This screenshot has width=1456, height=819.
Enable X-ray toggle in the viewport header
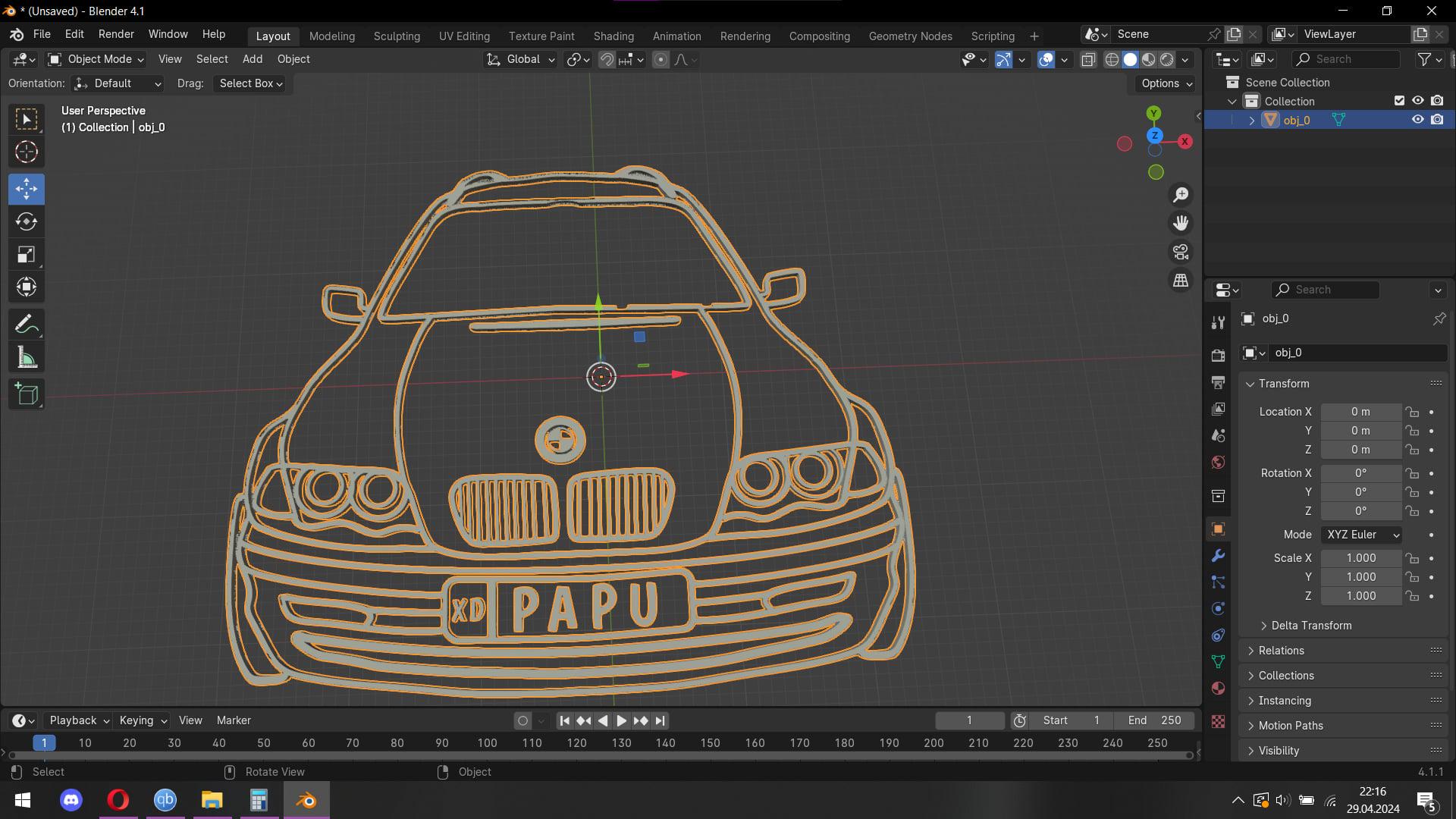click(1088, 59)
